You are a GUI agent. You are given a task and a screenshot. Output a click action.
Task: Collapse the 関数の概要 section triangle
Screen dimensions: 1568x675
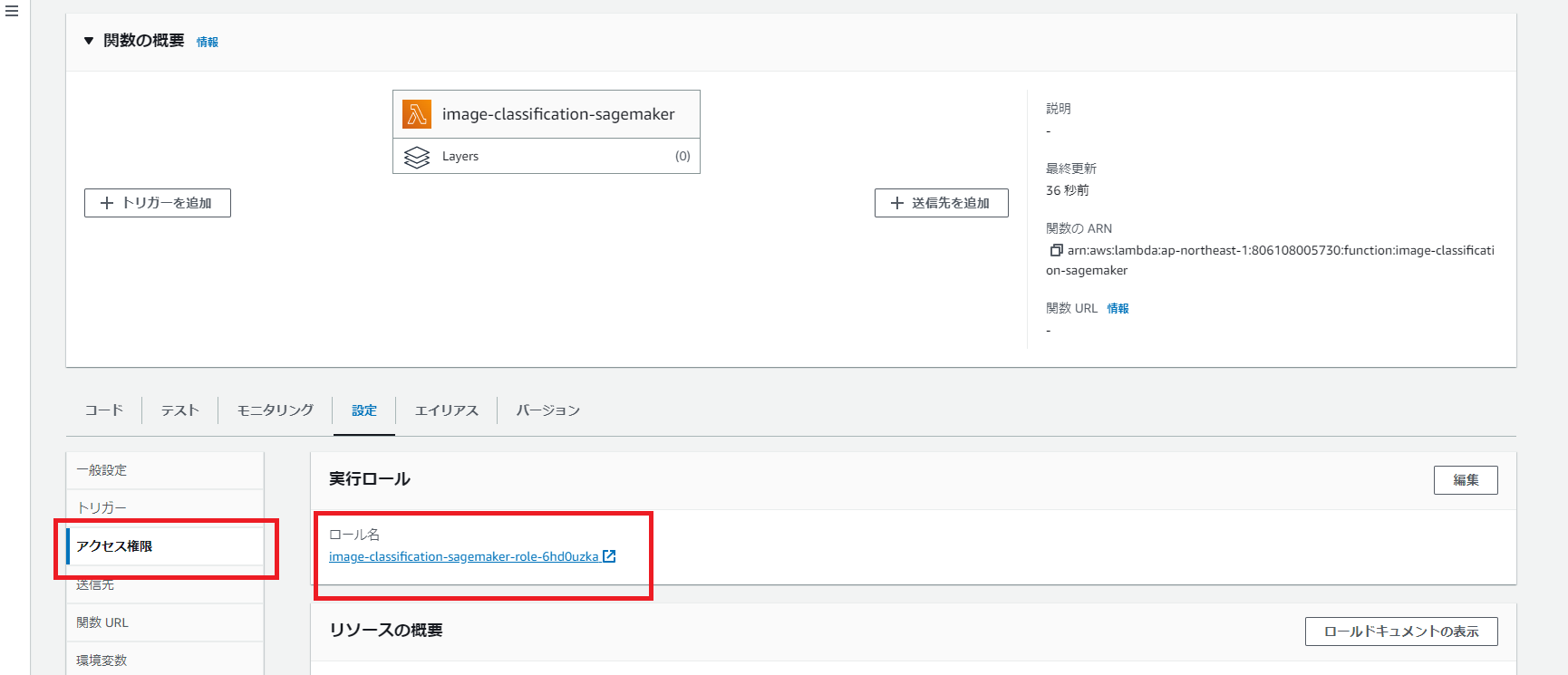coord(89,41)
